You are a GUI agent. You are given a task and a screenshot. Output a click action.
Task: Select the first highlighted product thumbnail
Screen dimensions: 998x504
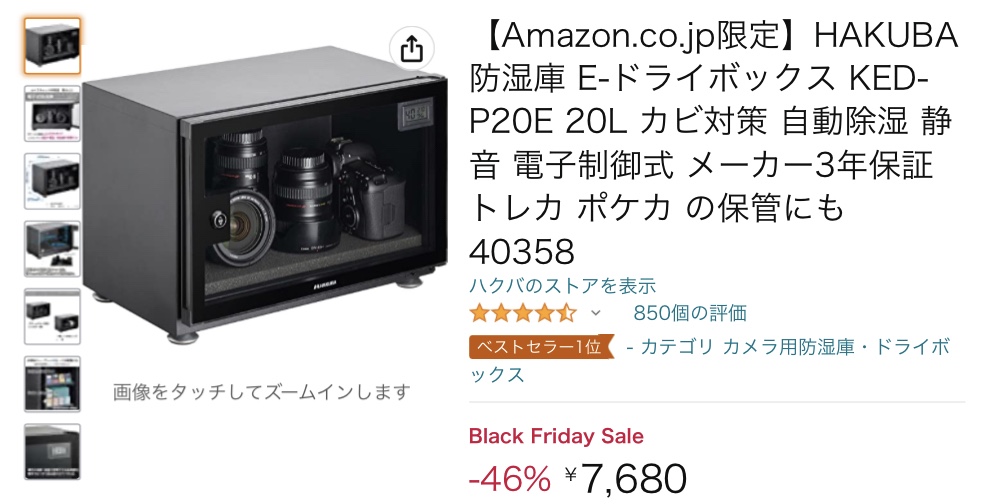(x=53, y=46)
